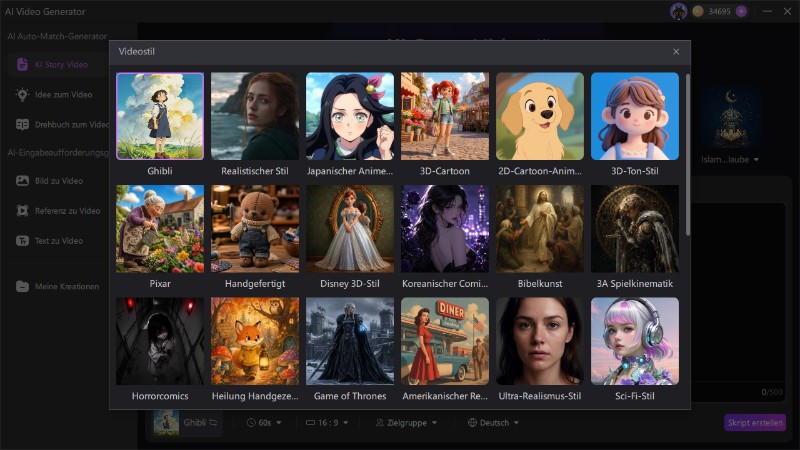The height and width of the screenshot is (450, 800).
Task: Close the Videostil dialog
Action: coord(676,52)
